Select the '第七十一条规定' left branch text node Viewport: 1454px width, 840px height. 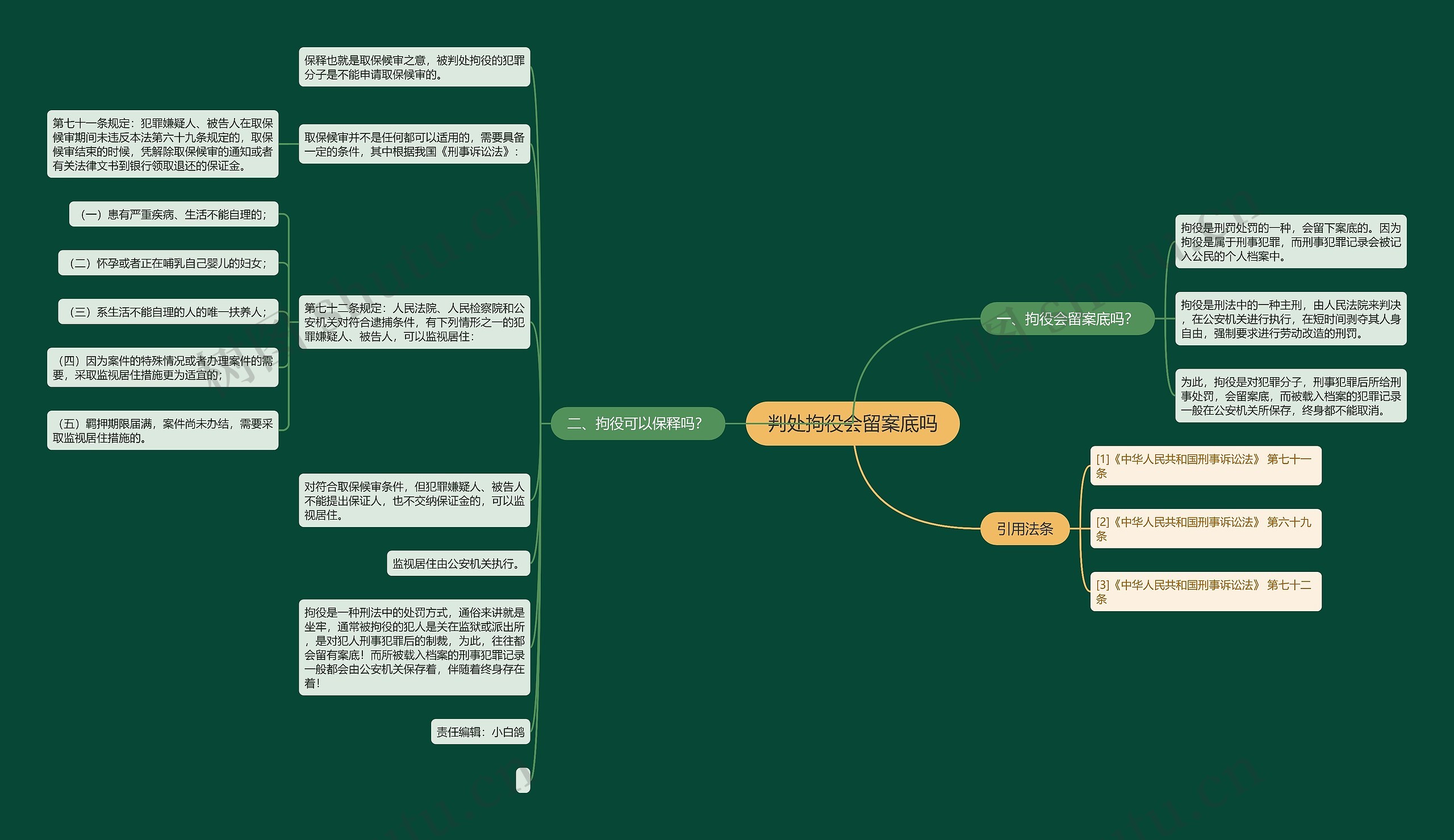click(x=160, y=140)
